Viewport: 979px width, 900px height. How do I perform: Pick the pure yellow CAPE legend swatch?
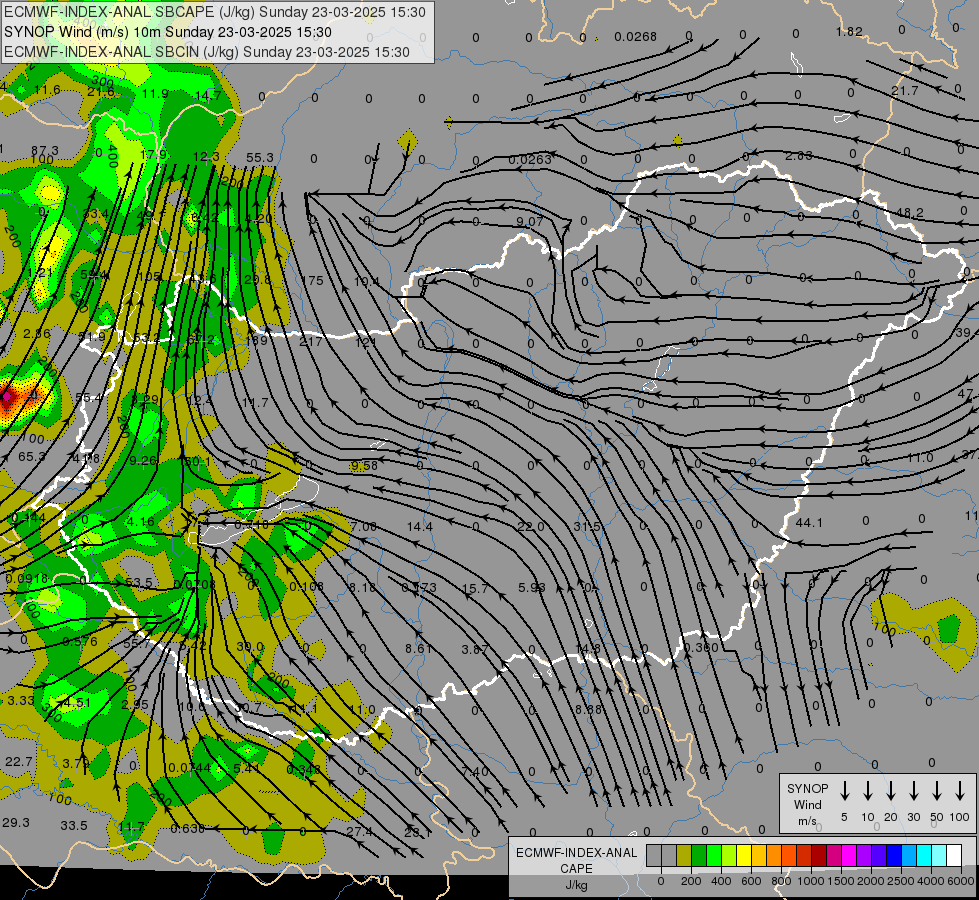(x=744, y=856)
